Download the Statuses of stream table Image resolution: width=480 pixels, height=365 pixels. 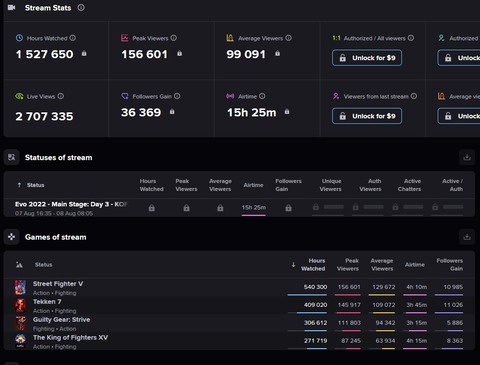tap(467, 157)
